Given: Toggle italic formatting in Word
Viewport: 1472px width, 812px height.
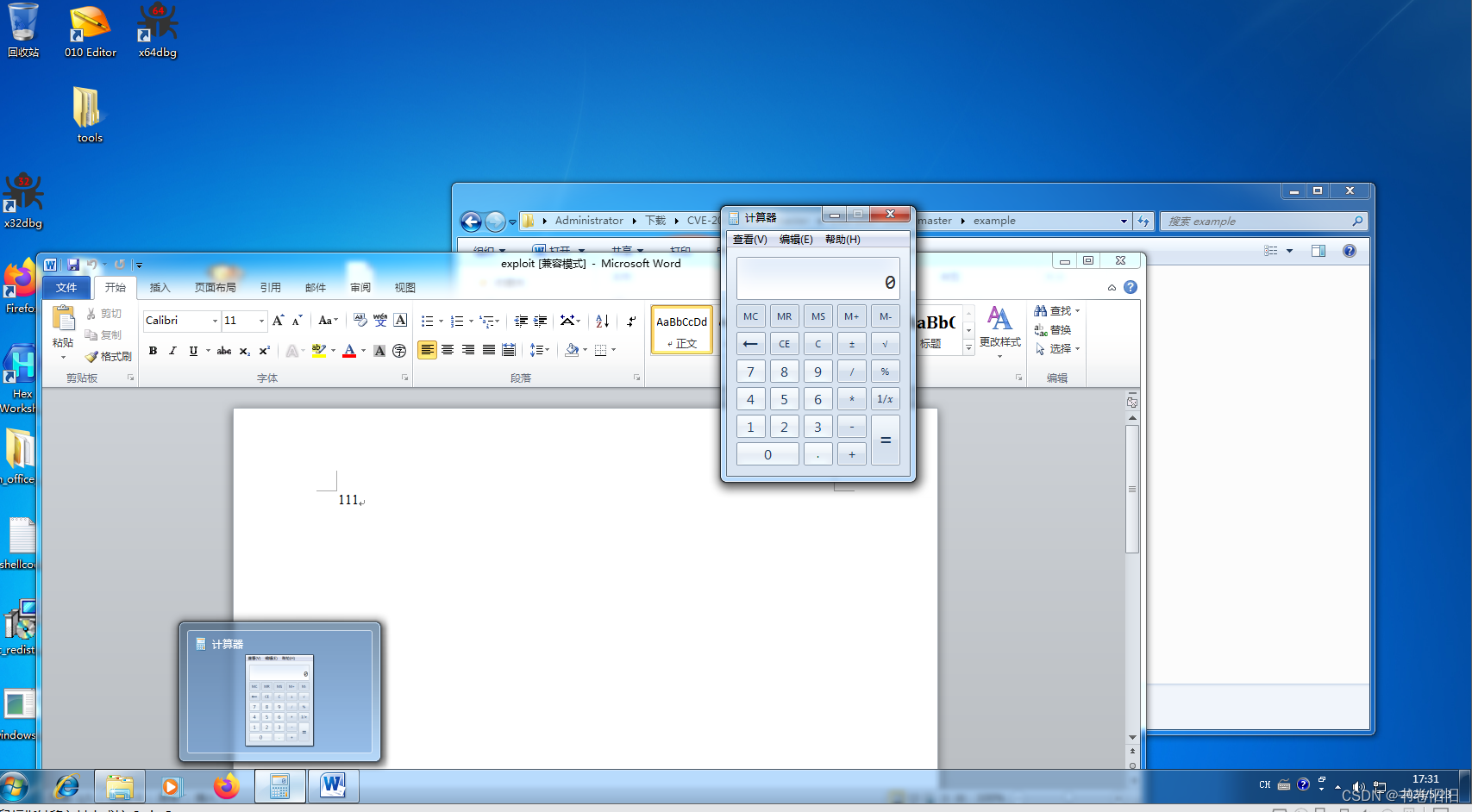Looking at the screenshot, I should point(172,351).
